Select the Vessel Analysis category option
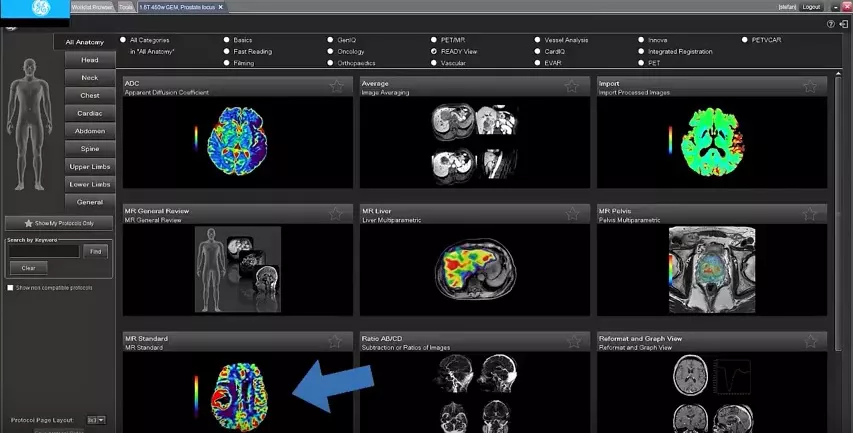This screenshot has width=853, height=433. pyautogui.click(x=537, y=40)
